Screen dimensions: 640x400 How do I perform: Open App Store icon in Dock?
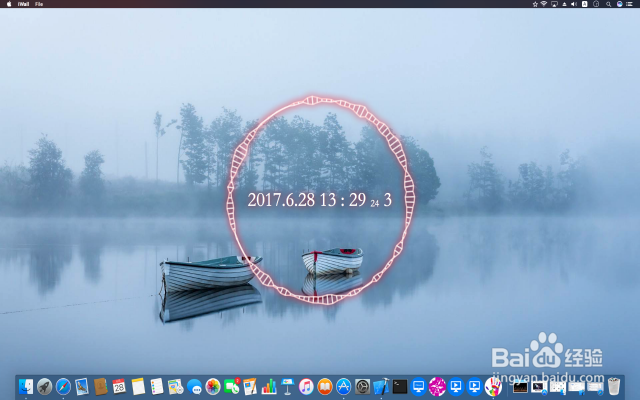point(344,386)
